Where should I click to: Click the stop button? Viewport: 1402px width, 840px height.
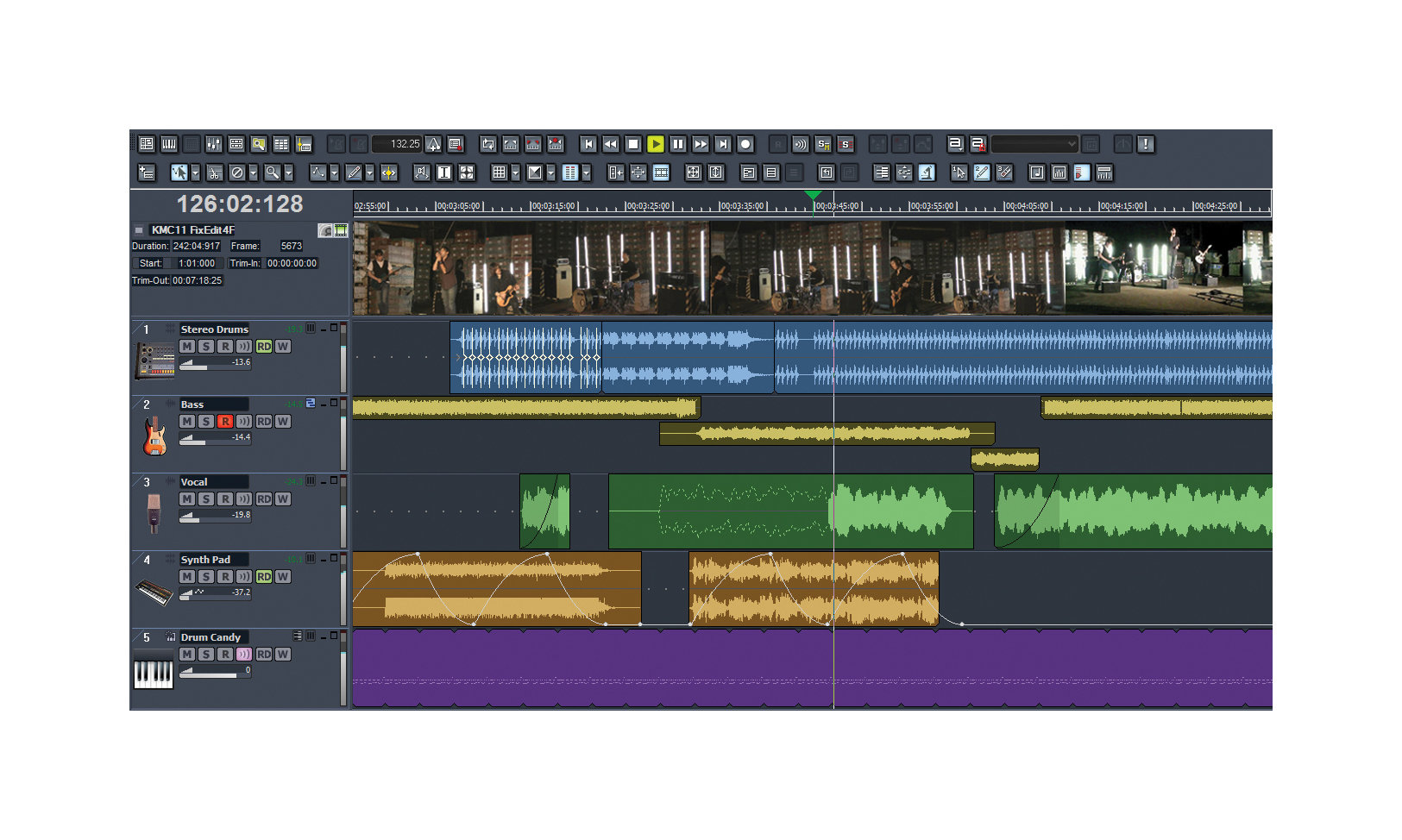(x=633, y=144)
